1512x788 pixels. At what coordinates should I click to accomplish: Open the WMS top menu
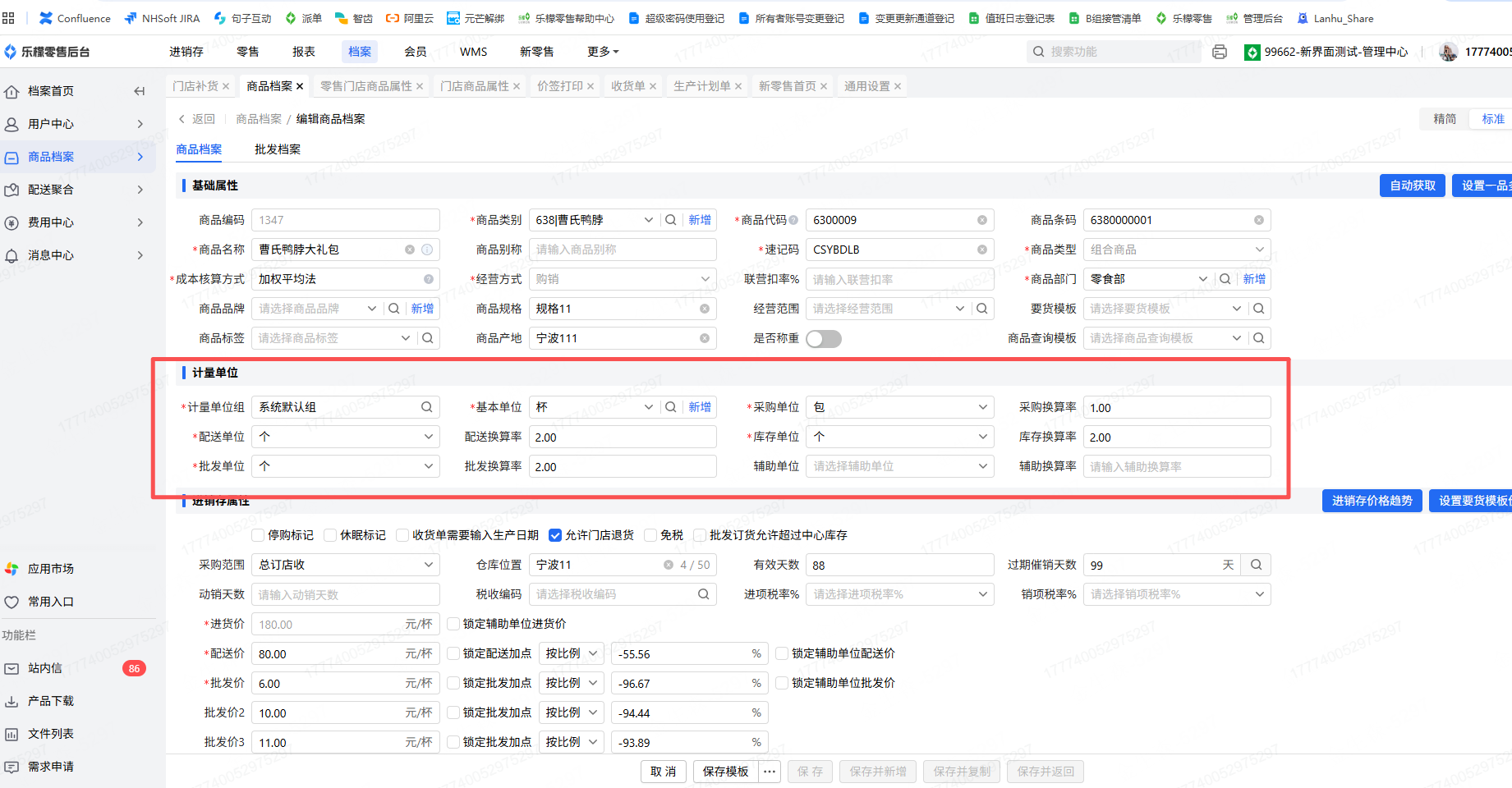pos(474,52)
